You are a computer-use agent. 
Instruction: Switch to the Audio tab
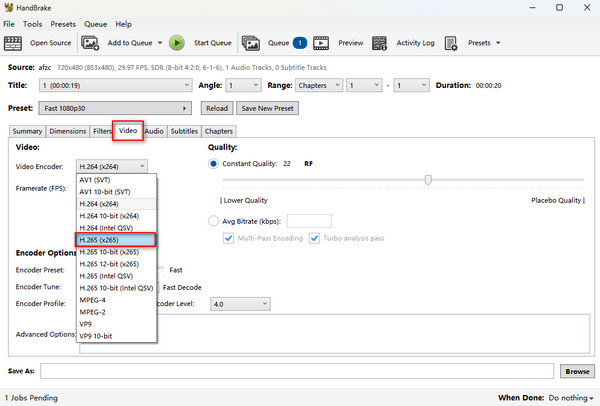point(154,131)
